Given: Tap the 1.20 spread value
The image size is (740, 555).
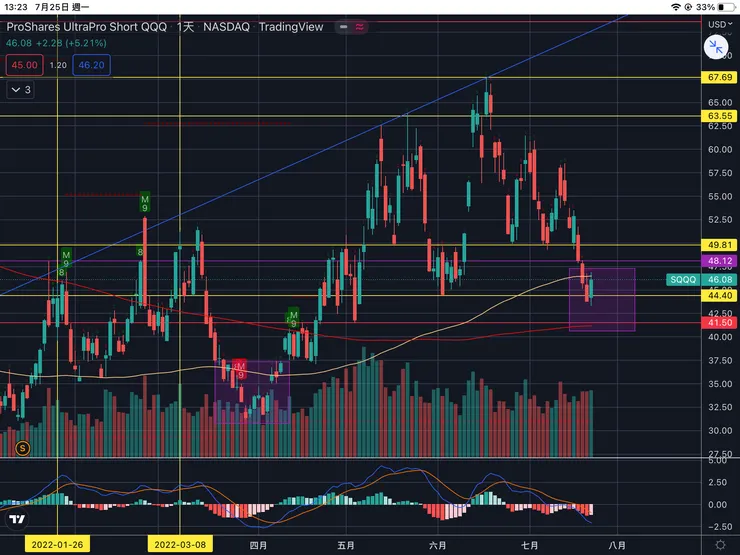Looking at the screenshot, I should click(x=58, y=65).
